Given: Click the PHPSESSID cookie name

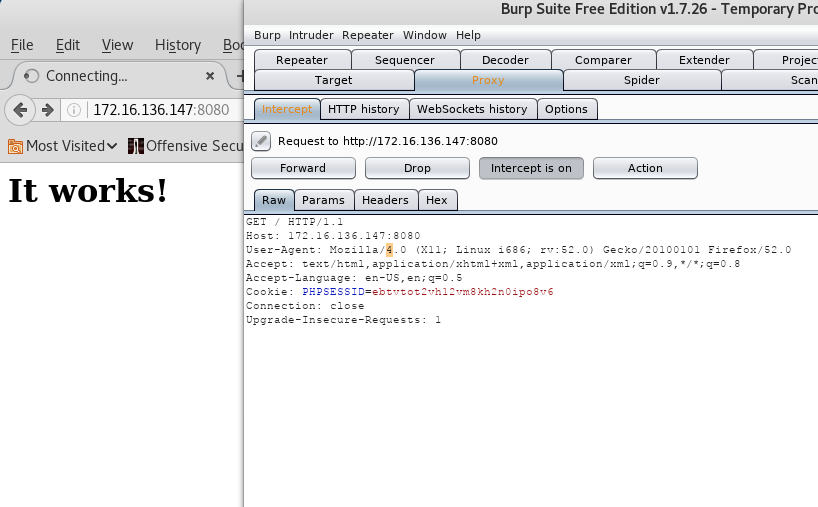Looking at the screenshot, I should coord(333,292).
